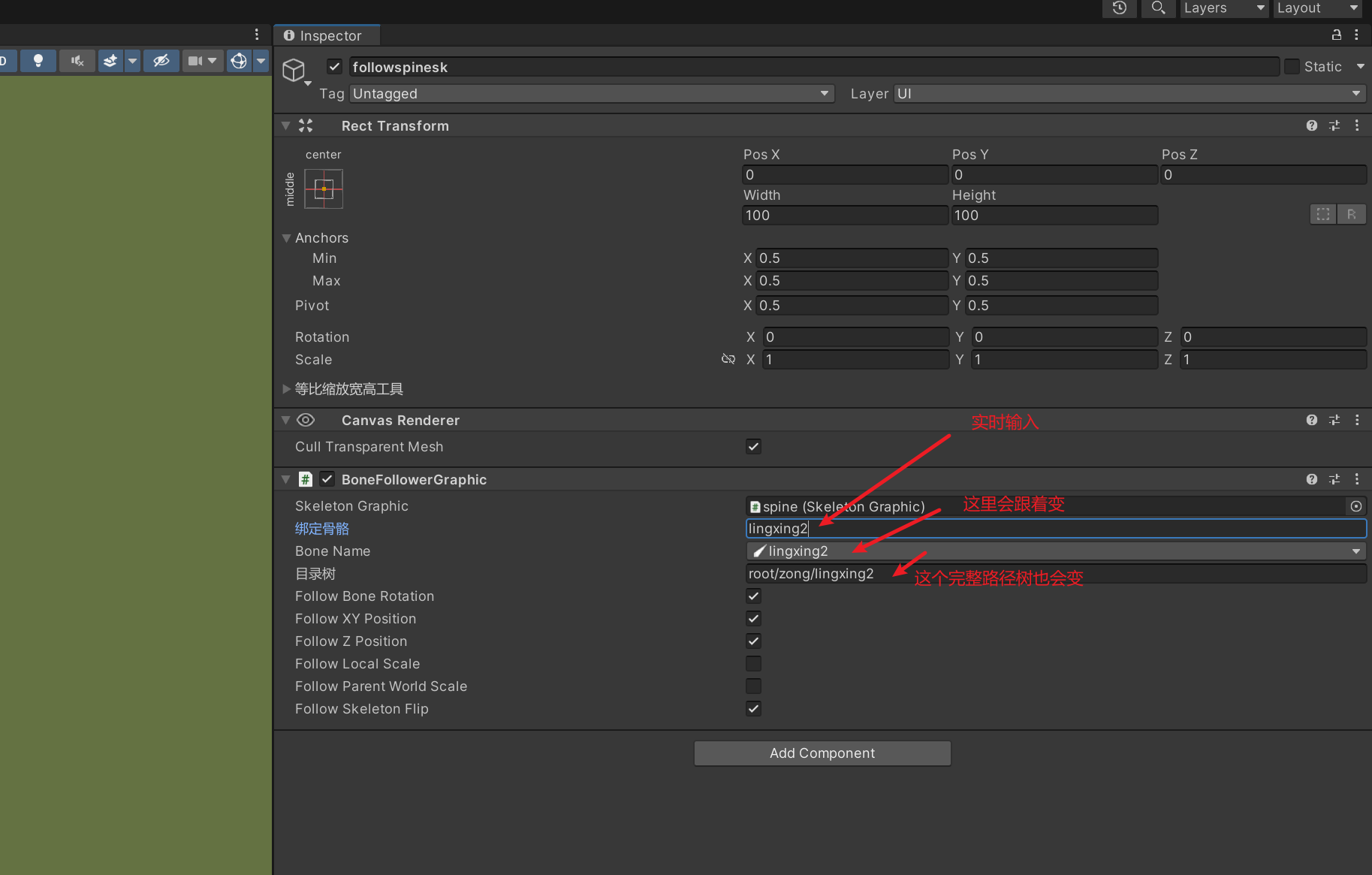Open Inspector panel three-dot options menu

[x=1356, y=35]
